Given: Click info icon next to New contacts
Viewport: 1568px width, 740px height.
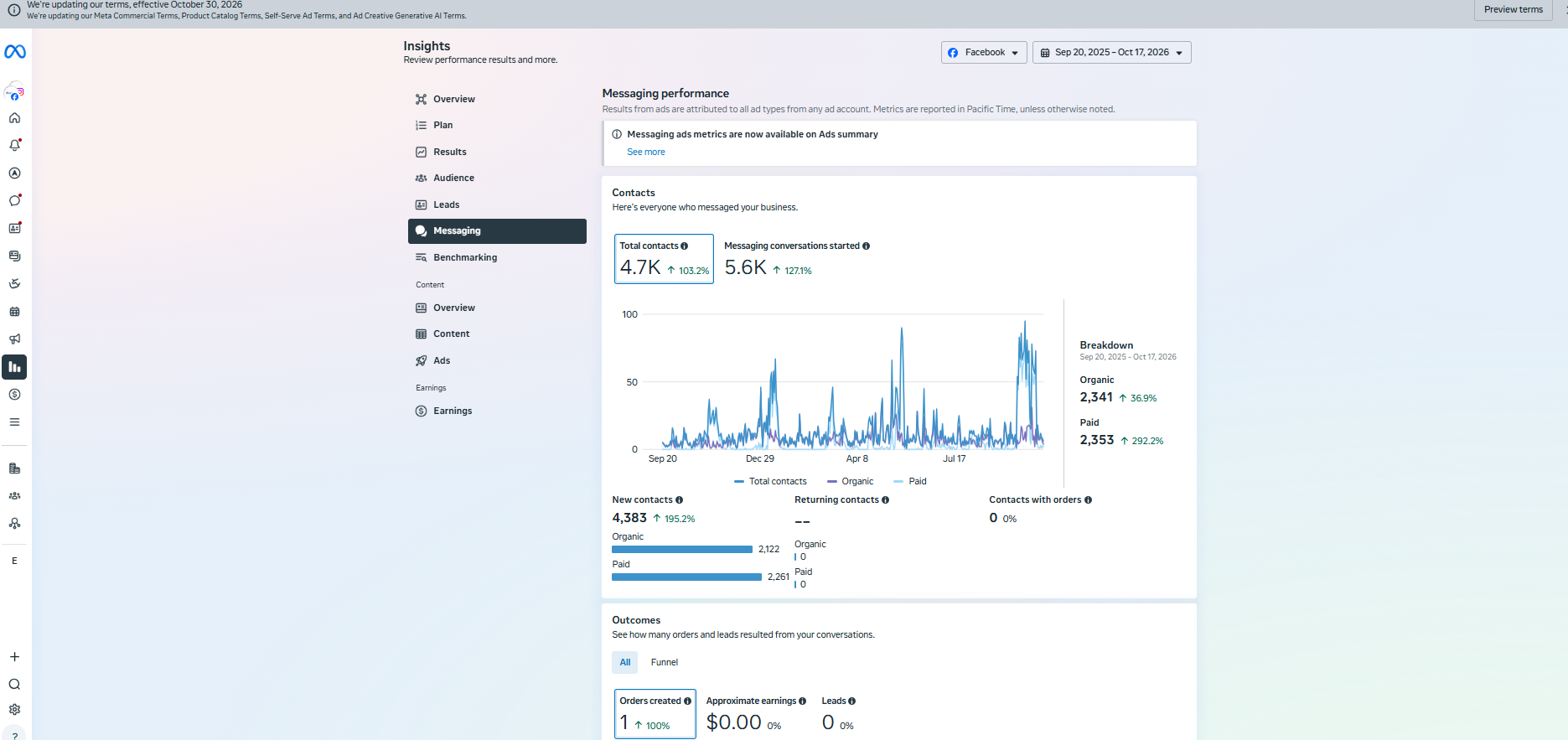Looking at the screenshot, I should click(680, 499).
